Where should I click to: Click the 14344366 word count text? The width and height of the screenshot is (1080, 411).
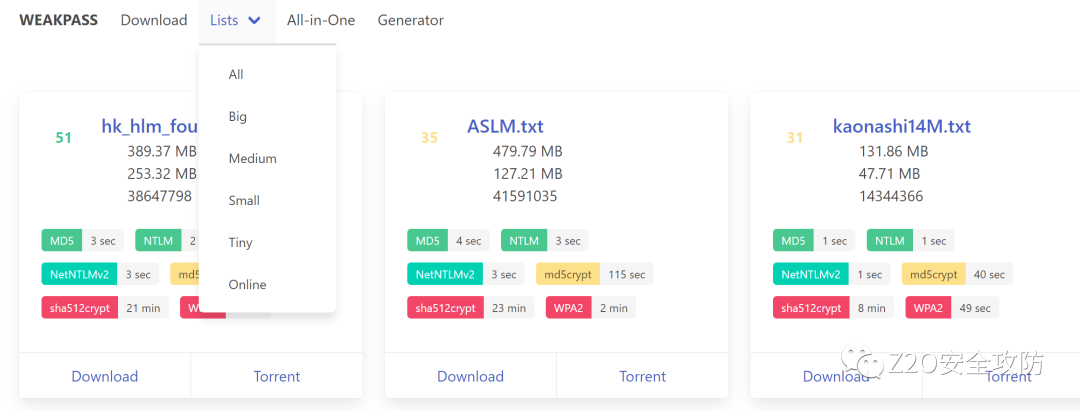click(x=891, y=196)
